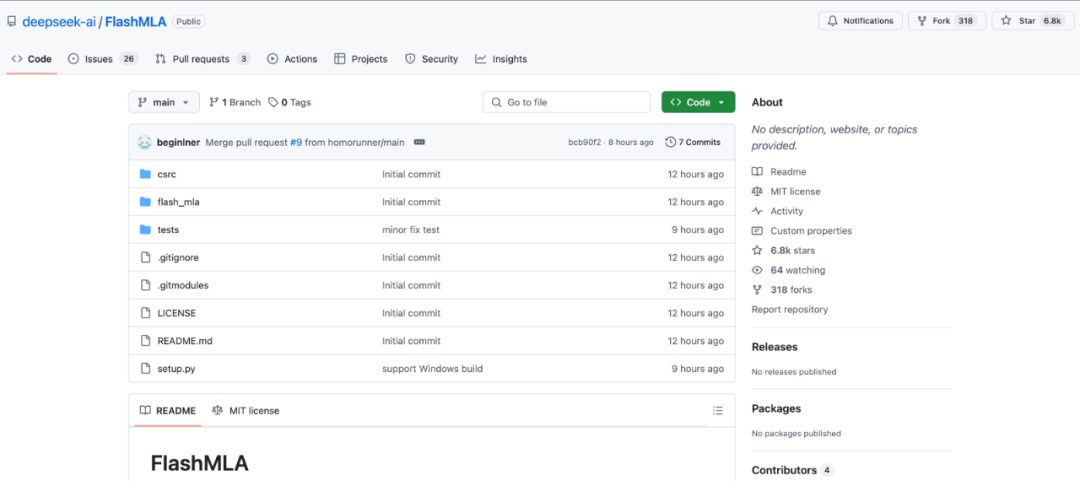Click the Notifications bell button
Image resolution: width=1080 pixels, height=481 pixels.
(860, 21)
